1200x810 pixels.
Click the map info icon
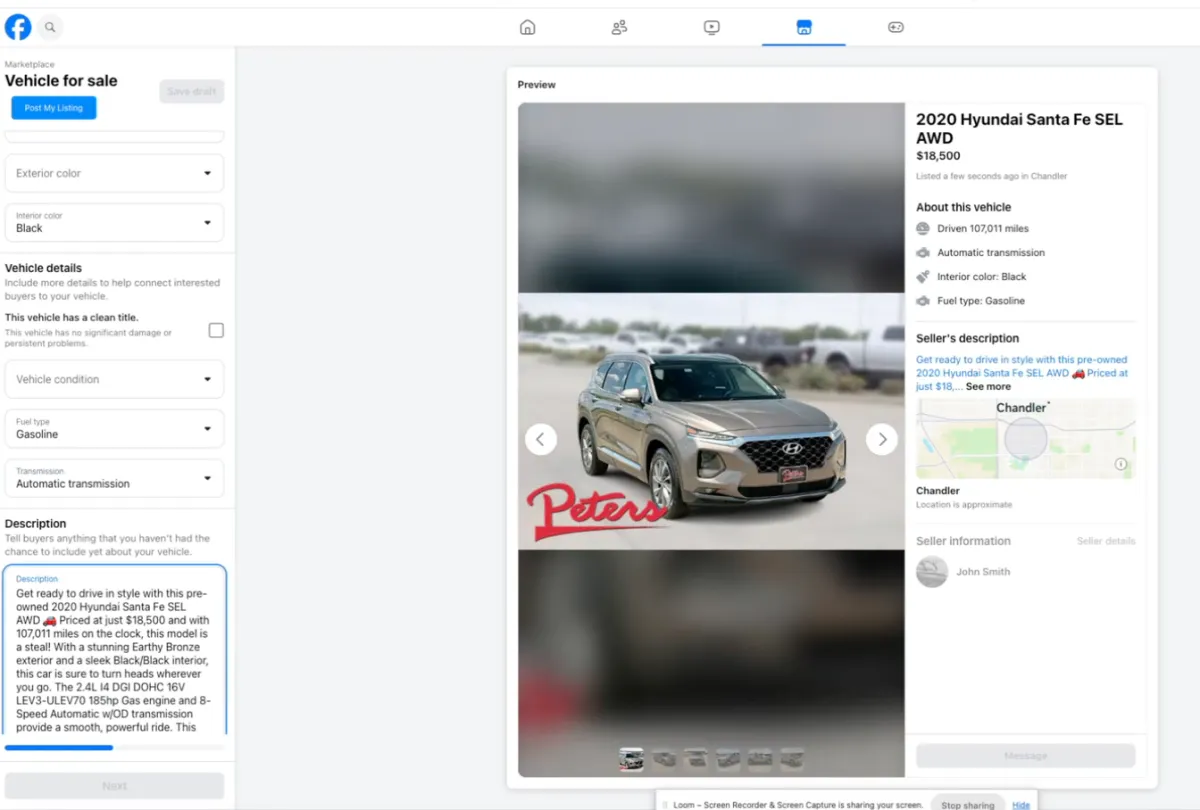pos(1121,464)
